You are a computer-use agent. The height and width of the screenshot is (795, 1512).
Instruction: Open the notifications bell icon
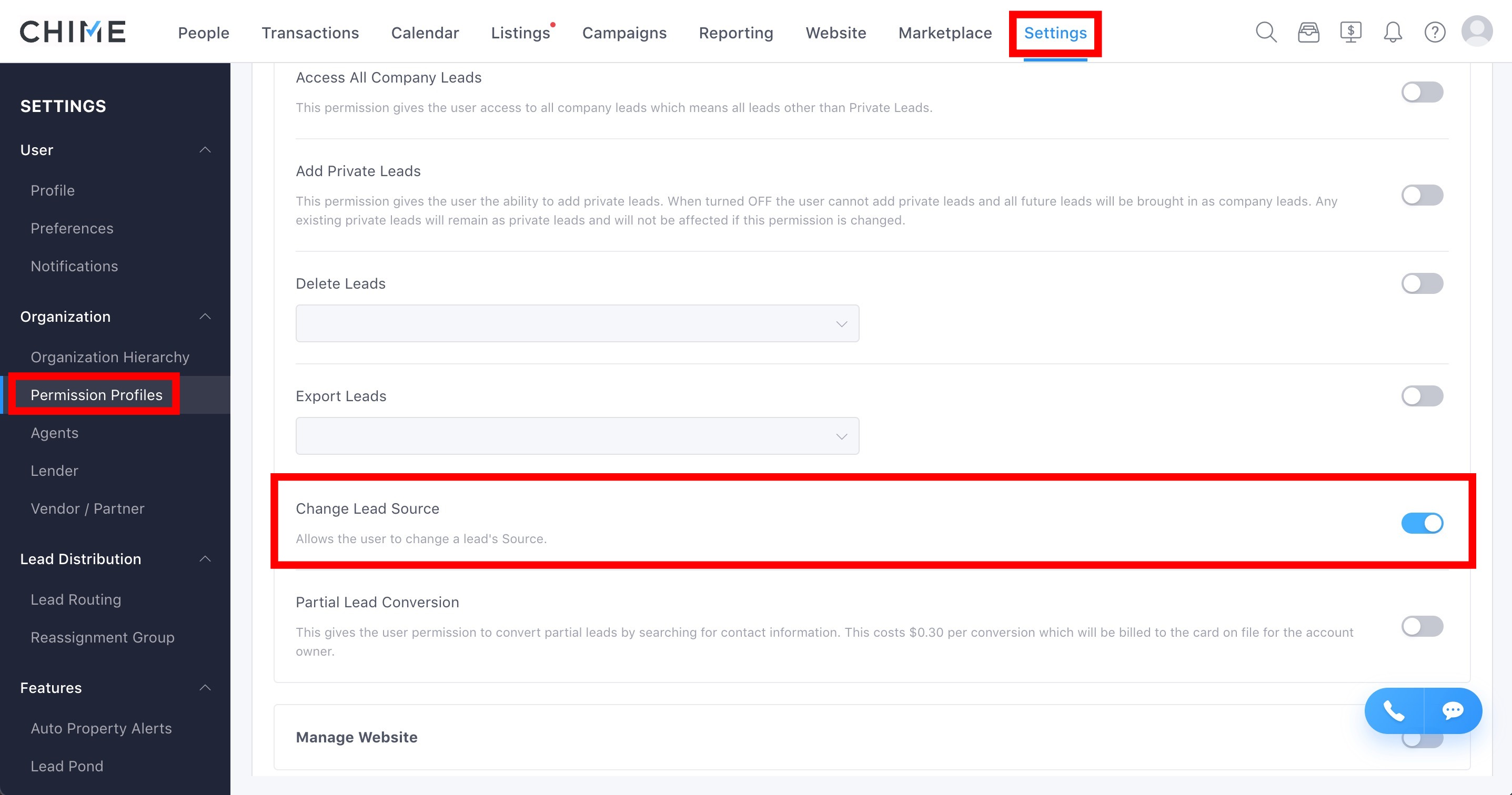[x=1393, y=32]
